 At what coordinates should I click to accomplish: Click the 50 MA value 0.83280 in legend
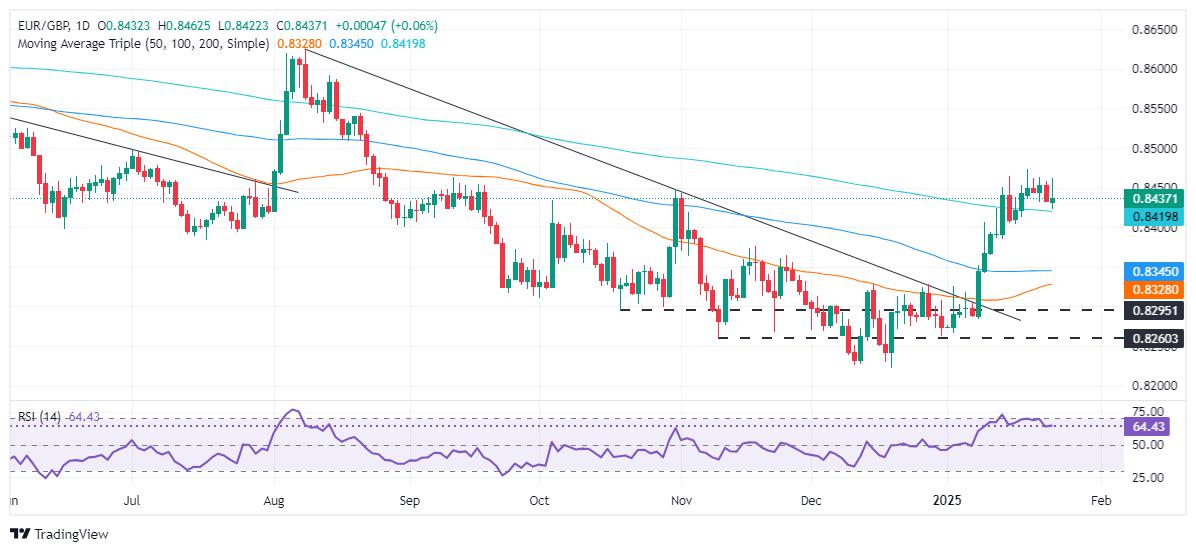(x=299, y=45)
